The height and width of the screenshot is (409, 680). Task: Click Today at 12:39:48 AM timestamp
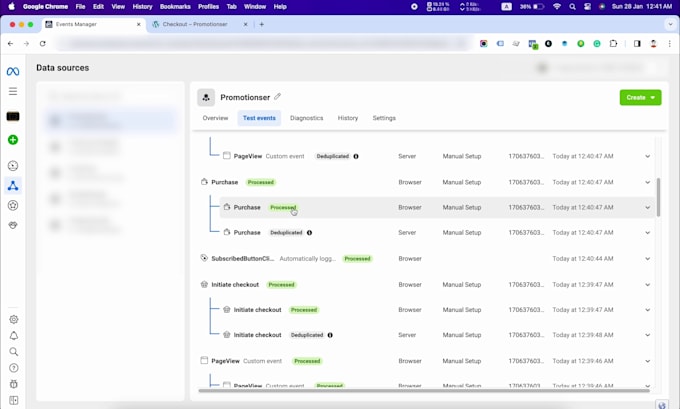583,335
